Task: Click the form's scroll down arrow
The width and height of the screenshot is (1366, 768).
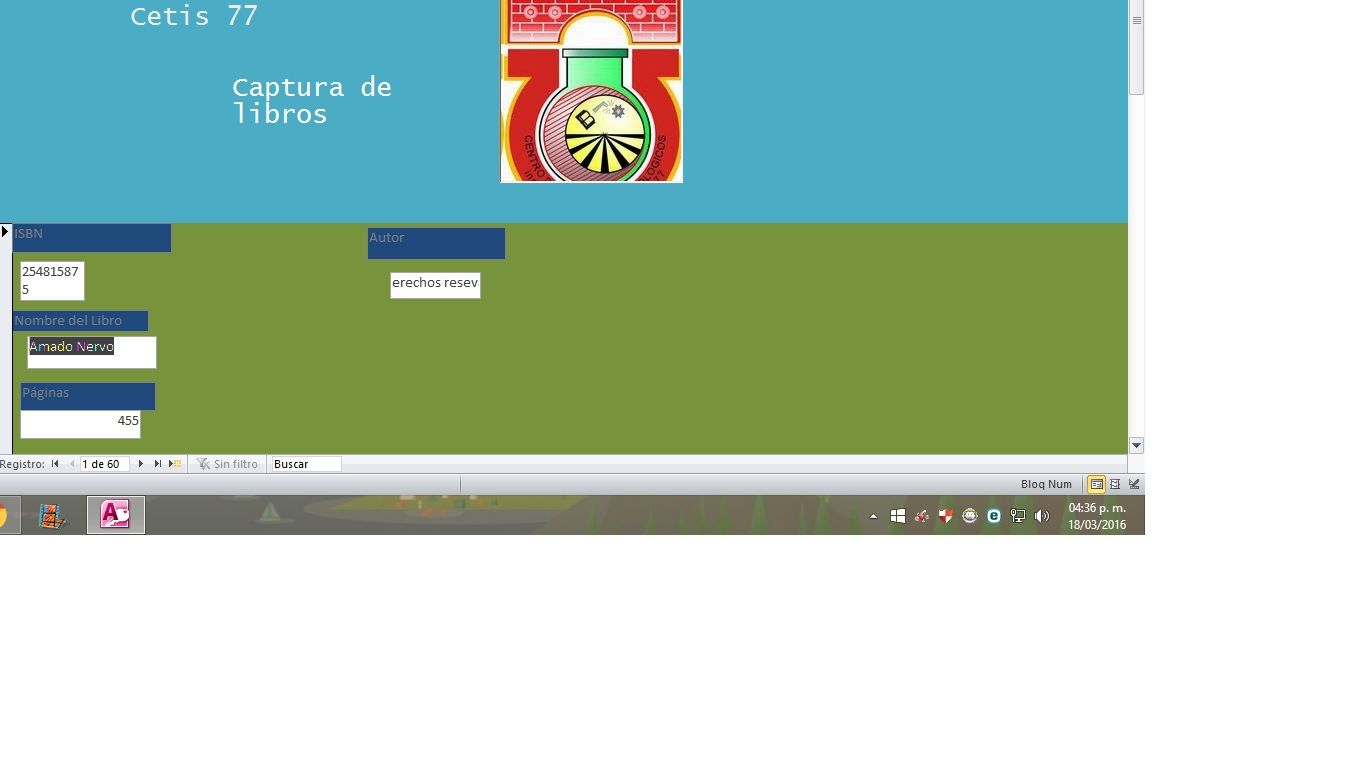Action: (x=1136, y=445)
